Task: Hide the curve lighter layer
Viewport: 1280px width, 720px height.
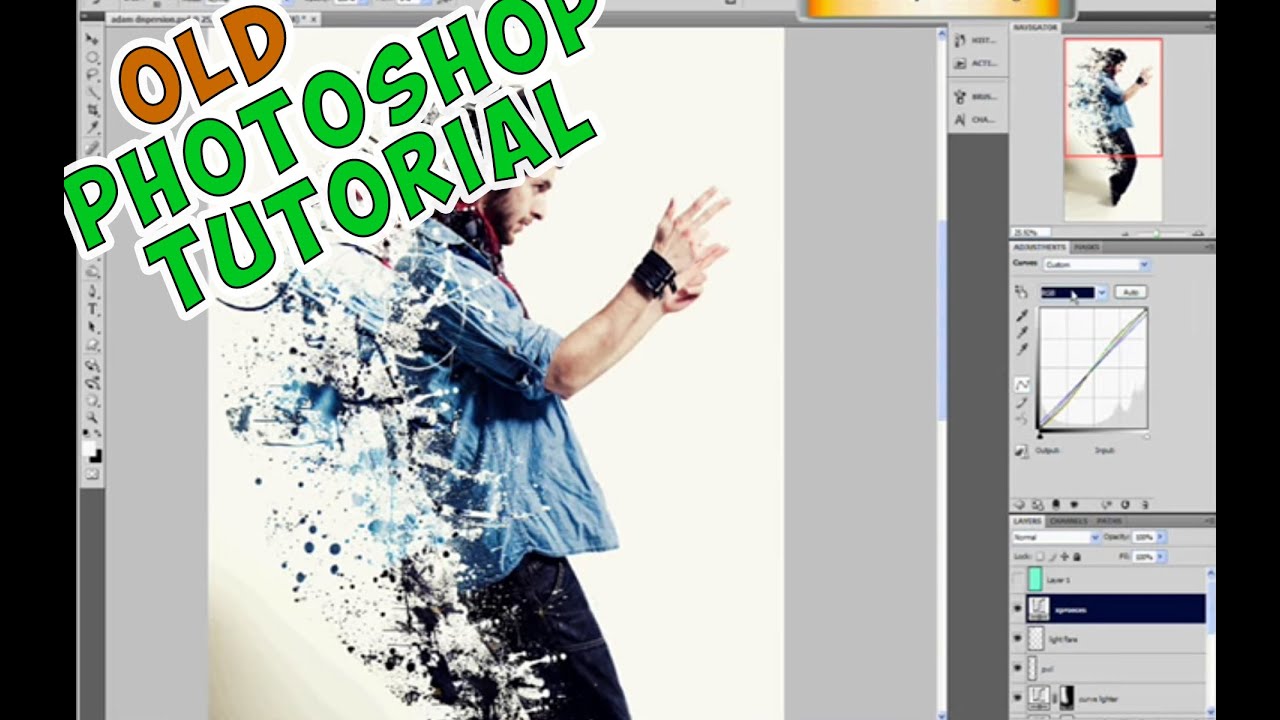Action: 1018,697
